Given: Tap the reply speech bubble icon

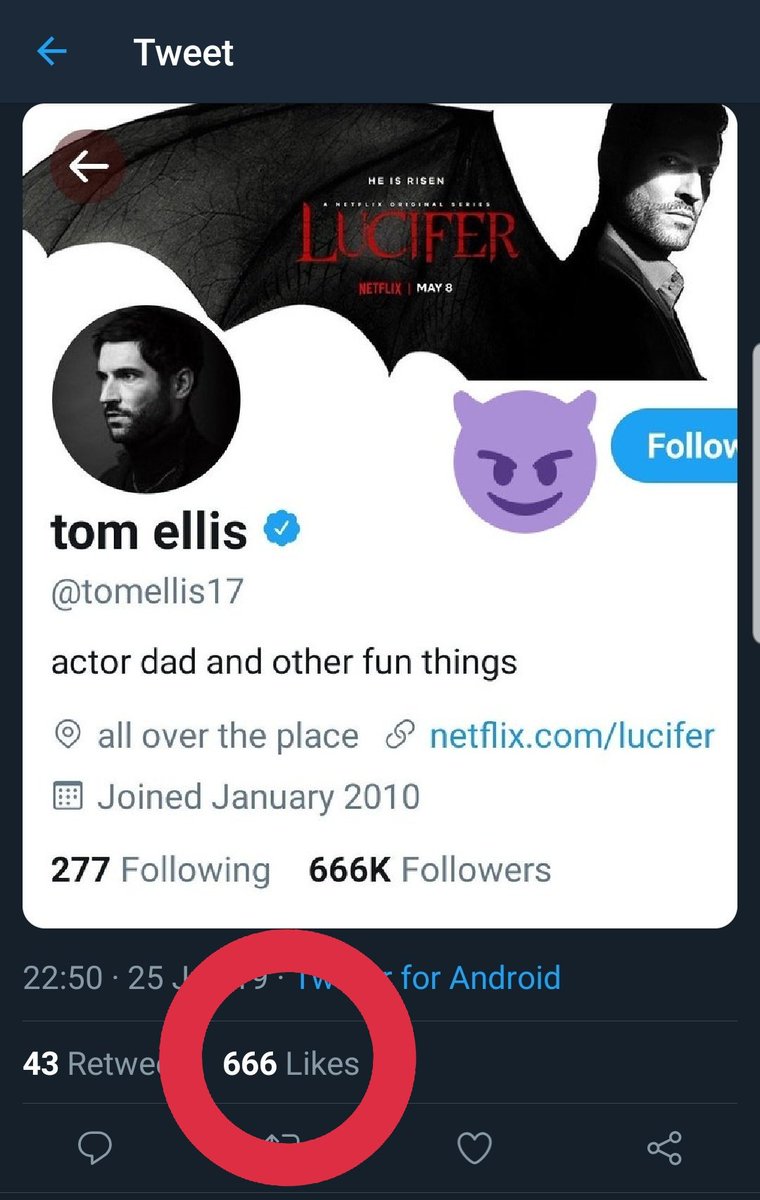Looking at the screenshot, I should [x=94, y=1148].
